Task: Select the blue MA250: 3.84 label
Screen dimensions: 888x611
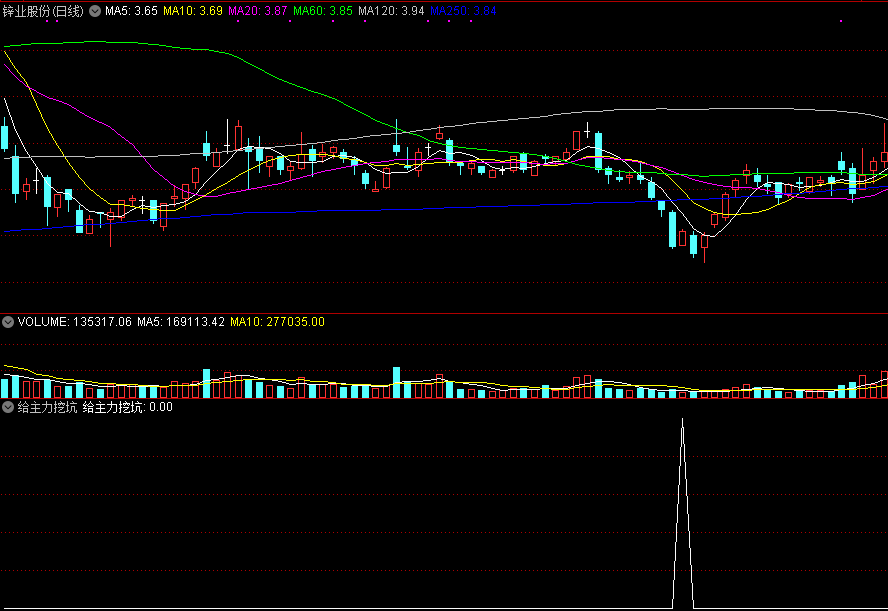Action: [463, 11]
